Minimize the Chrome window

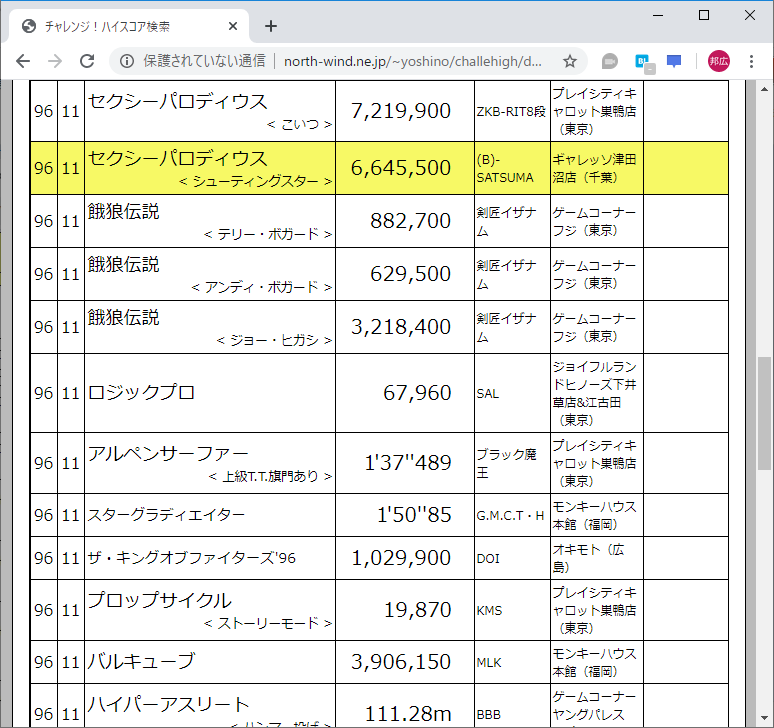click(658, 15)
